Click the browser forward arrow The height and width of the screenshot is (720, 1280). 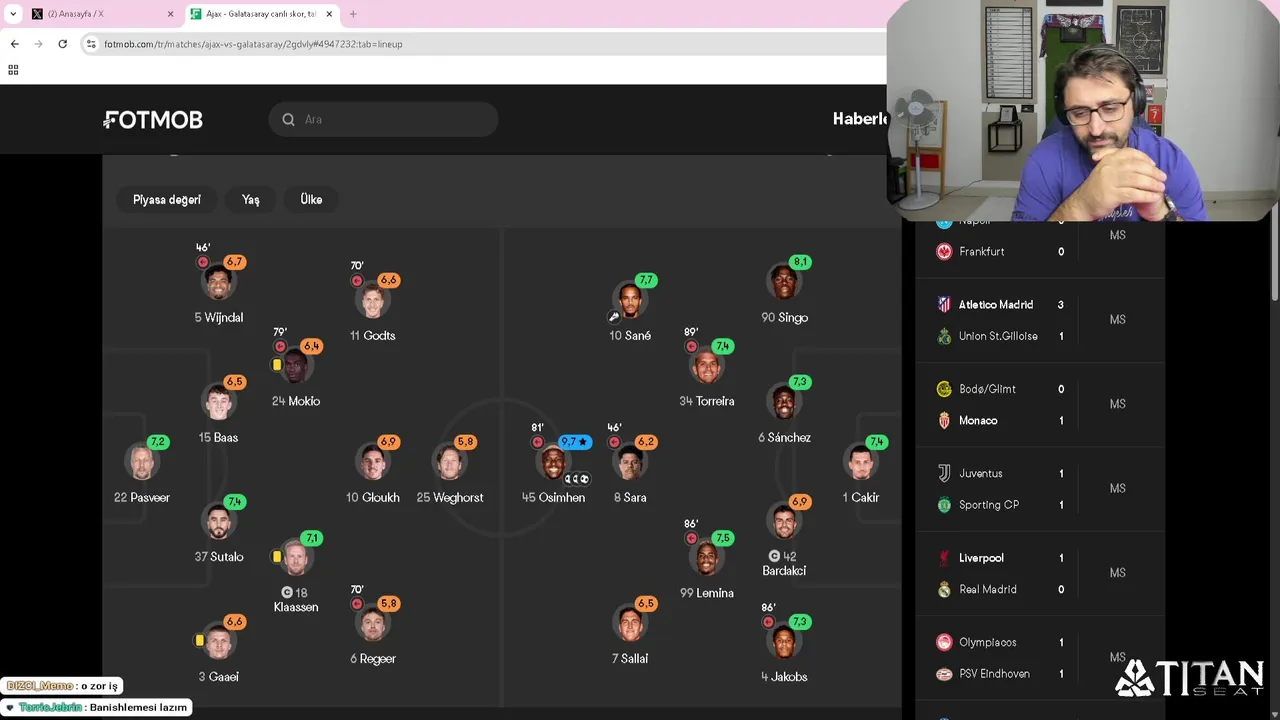click(x=38, y=44)
